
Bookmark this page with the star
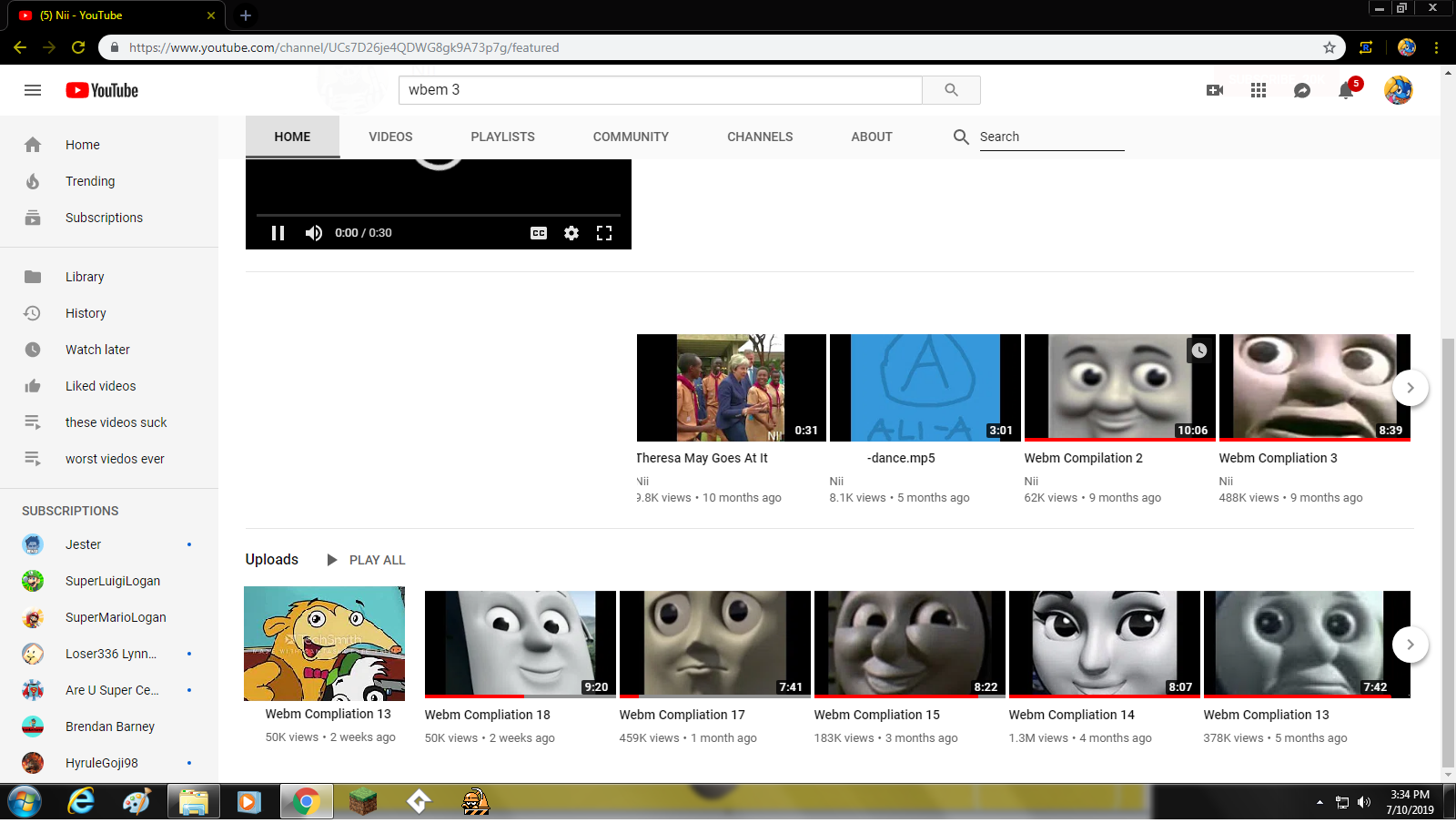pos(1330,47)
